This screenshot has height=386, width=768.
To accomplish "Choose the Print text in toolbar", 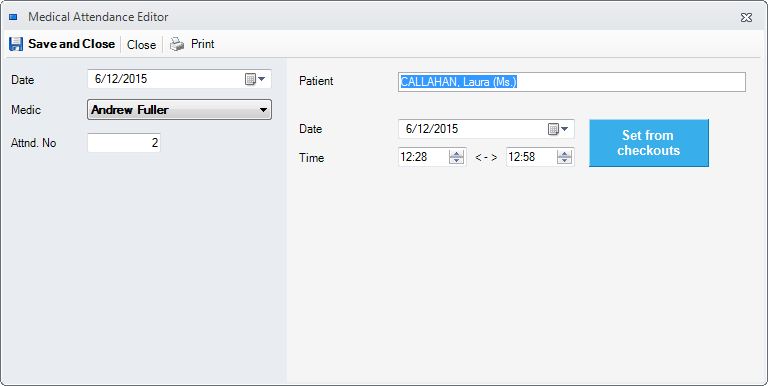I will click(202, 44).
